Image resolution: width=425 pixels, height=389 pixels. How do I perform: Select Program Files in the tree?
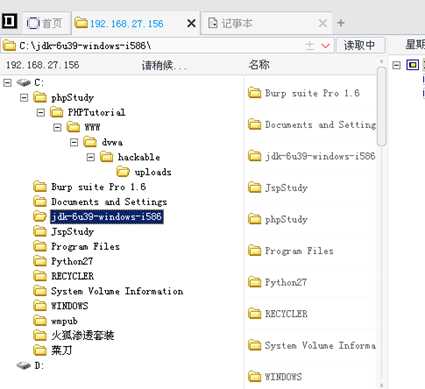(x=77, y=246)
